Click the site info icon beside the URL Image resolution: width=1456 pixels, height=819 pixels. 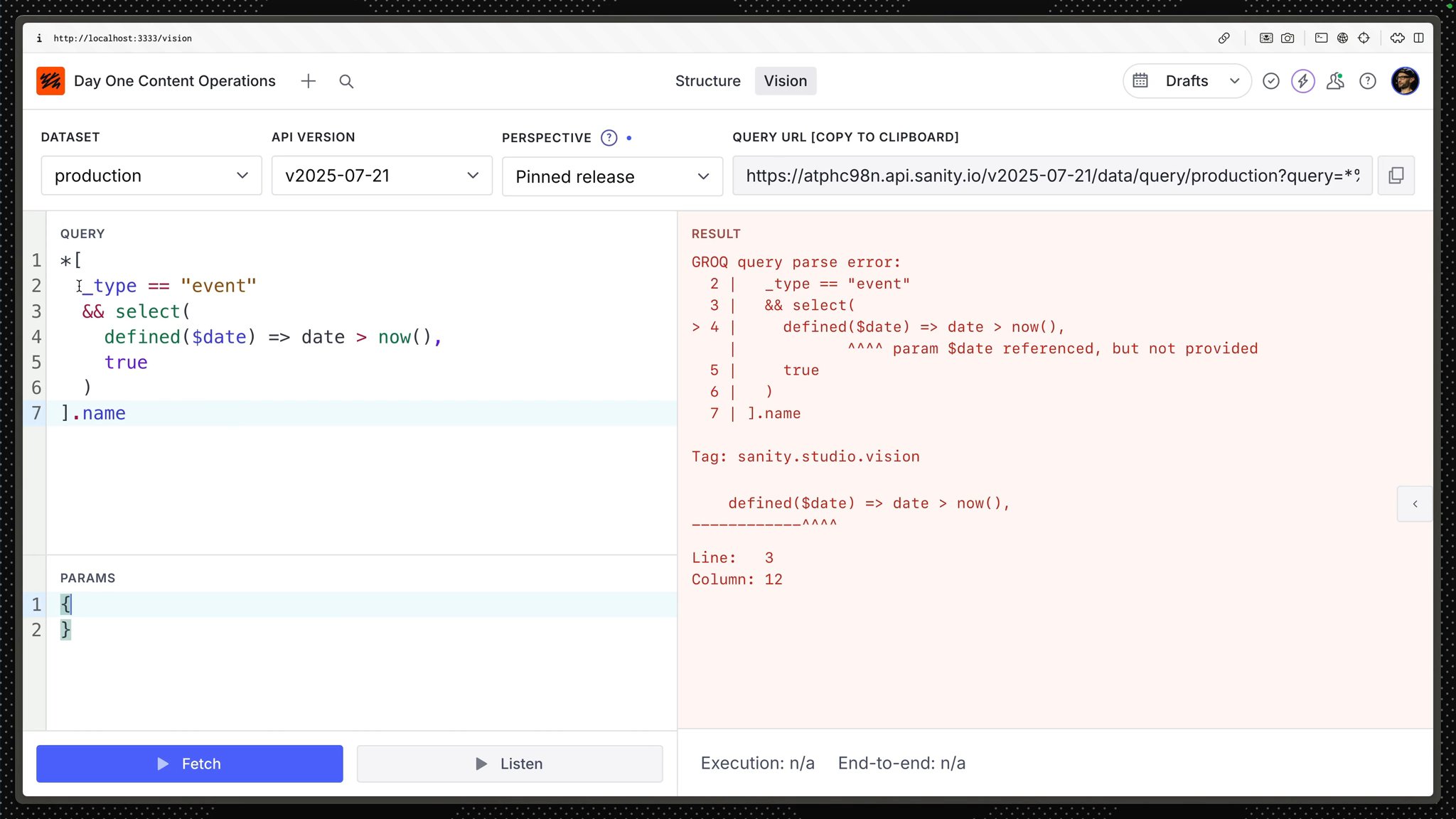pos(39,38)
